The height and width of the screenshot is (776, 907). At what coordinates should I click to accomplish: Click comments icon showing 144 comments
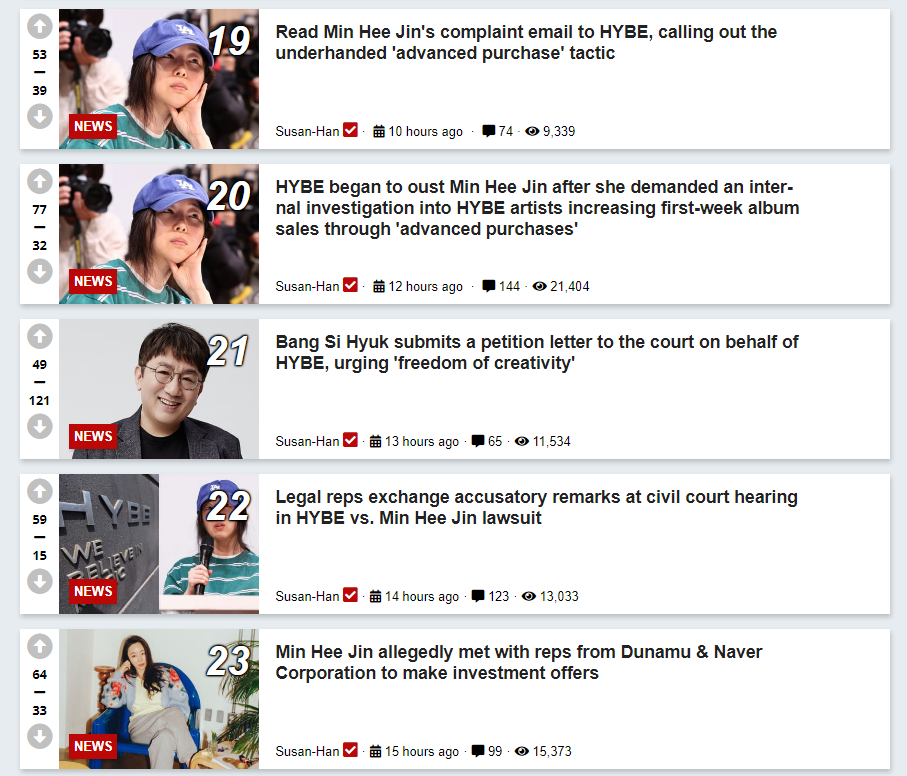489,286
